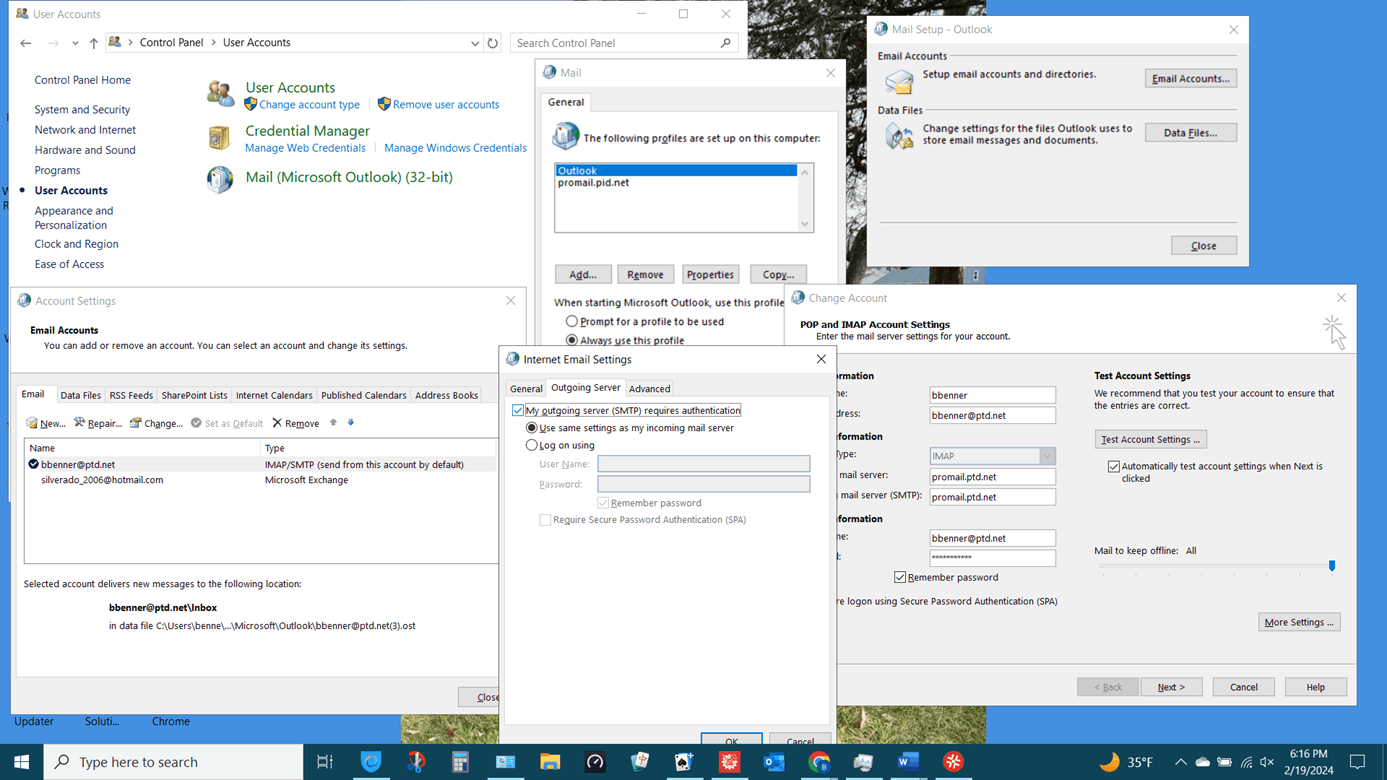
Task: Toggle Remember password in Internet Email Settings
Action: pyautogui.click(x=603, y=503)
